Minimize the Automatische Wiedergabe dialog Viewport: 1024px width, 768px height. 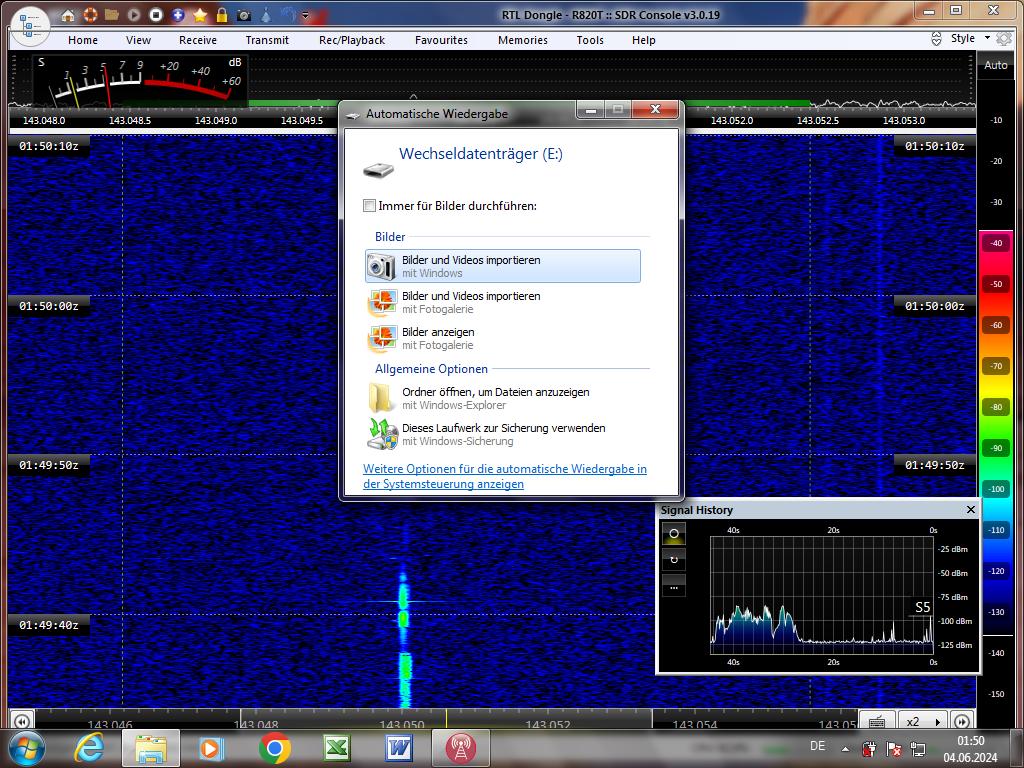point(591,110)
